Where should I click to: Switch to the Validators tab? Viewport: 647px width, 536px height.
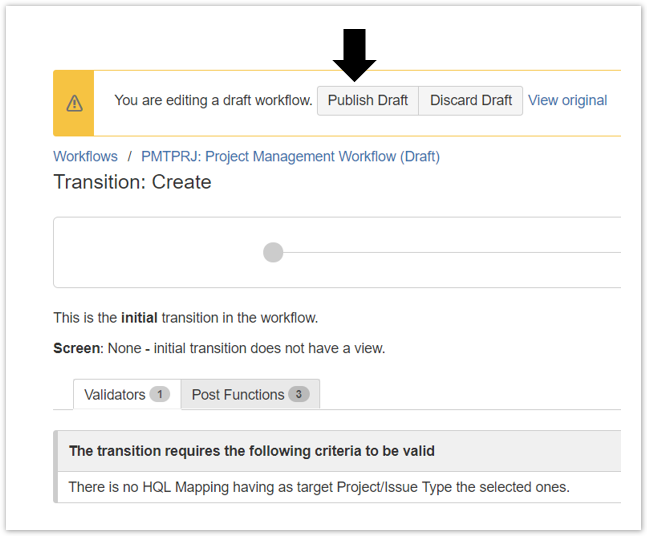[x=114, y=394]
